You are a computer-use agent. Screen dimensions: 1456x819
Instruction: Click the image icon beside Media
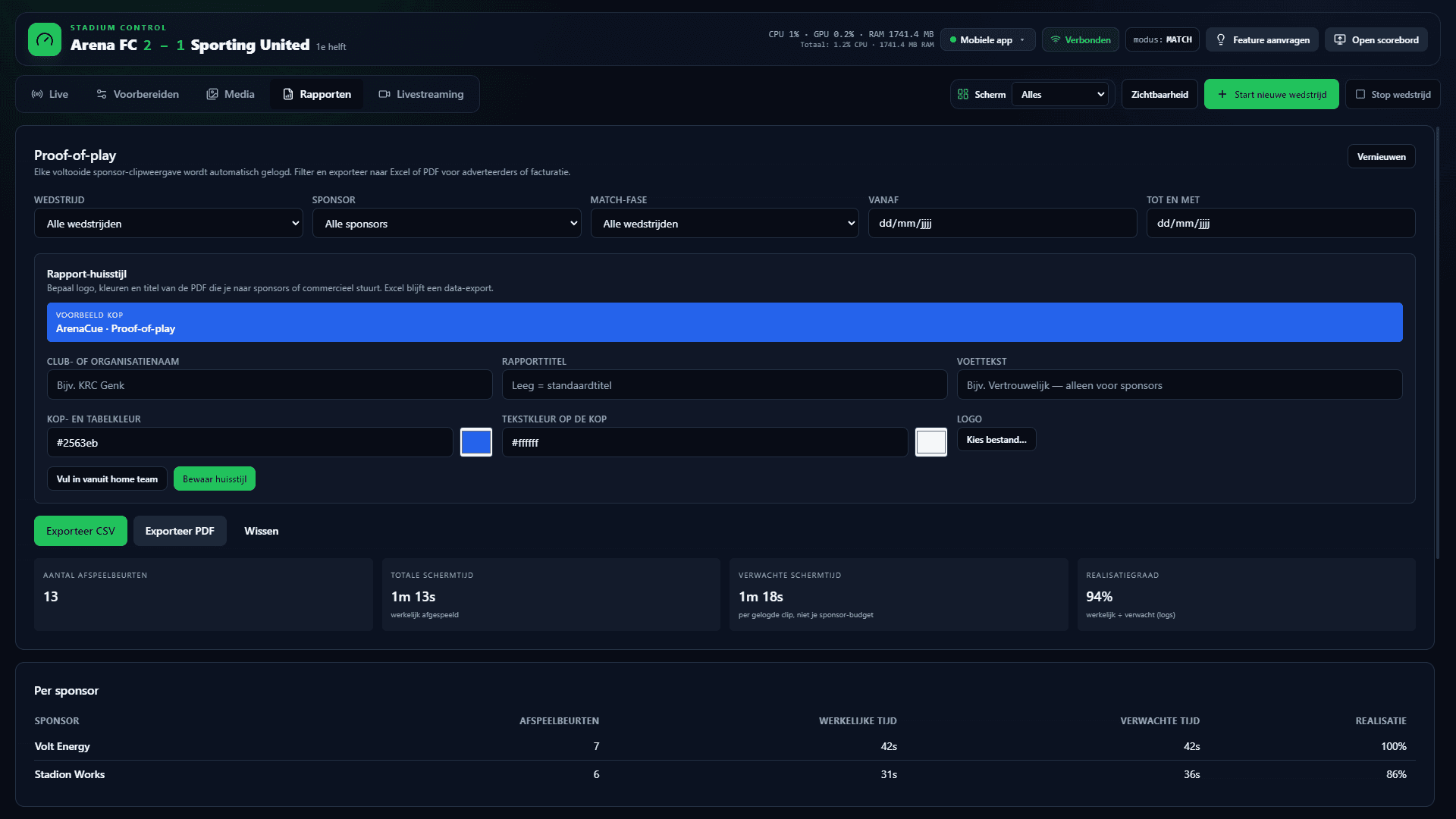(212, 94)
